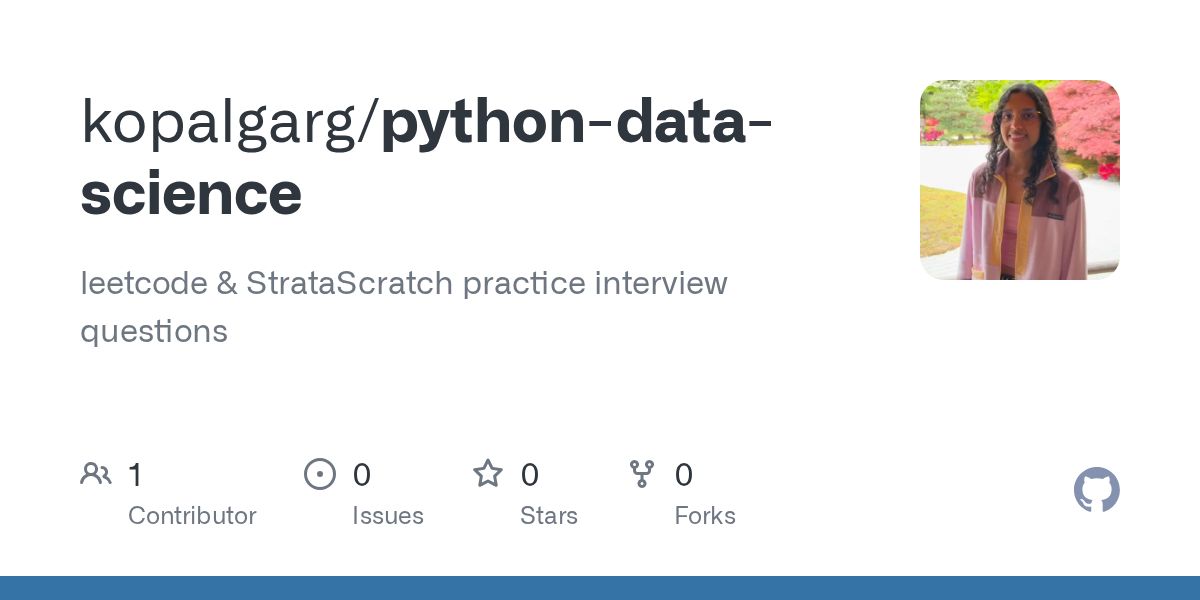Select the Forks label
This screenshot has height=600, width=1200.
click(x=705, y=516)
